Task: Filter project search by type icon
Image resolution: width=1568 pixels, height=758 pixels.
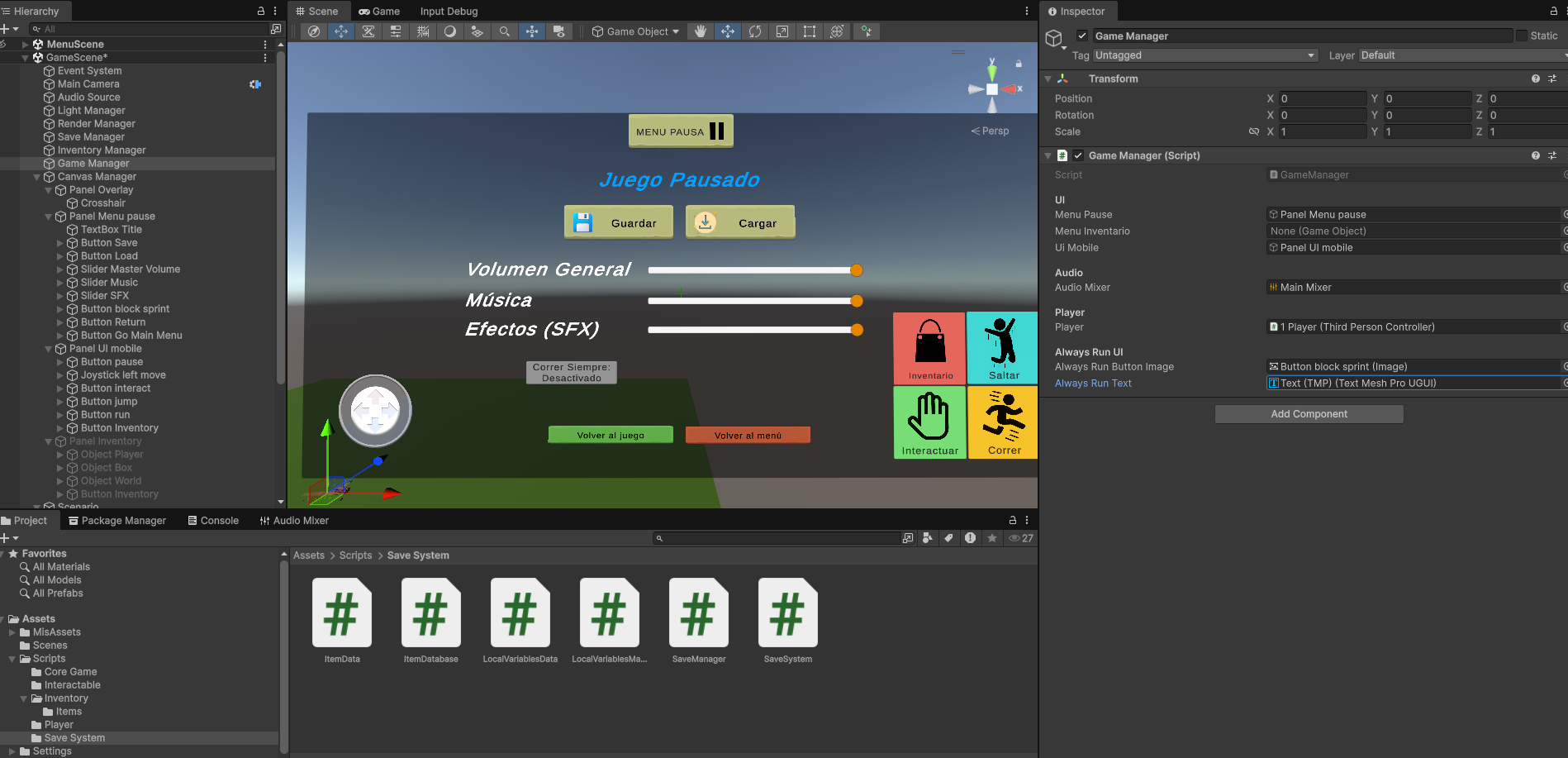Action: [x=928, y=538]
